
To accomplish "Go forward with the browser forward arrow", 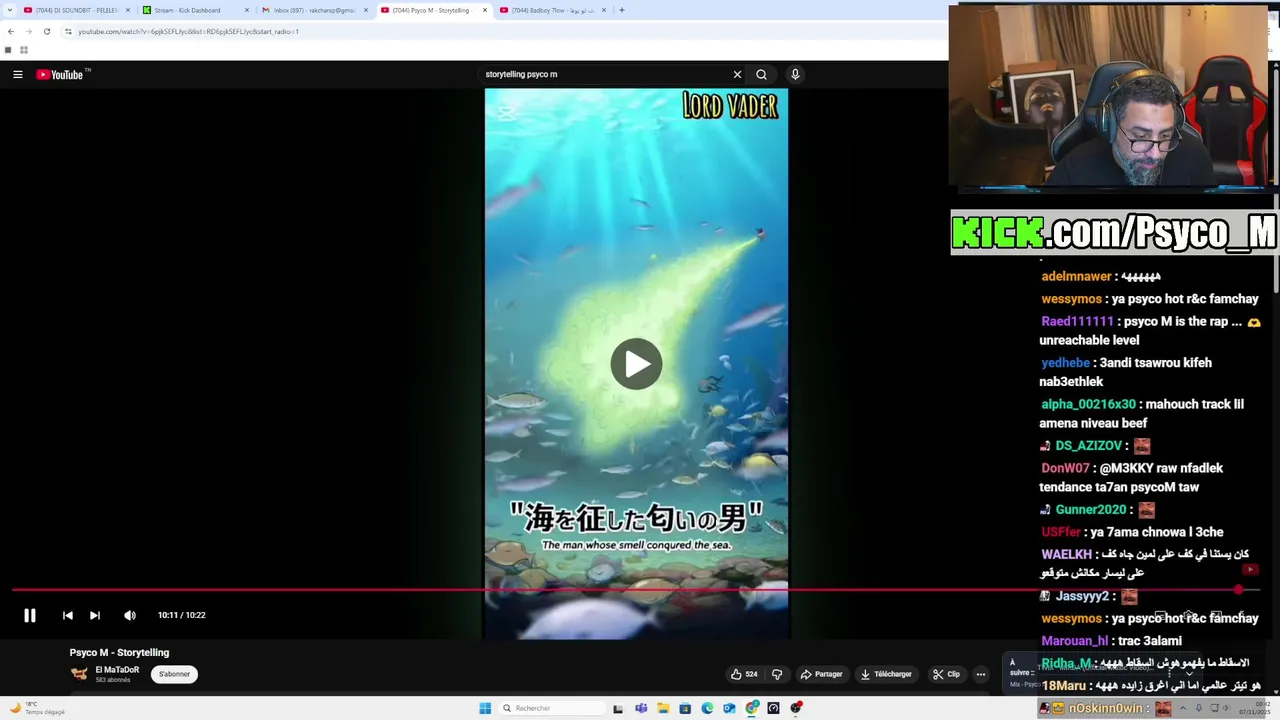I will click(x=28, y=31).
